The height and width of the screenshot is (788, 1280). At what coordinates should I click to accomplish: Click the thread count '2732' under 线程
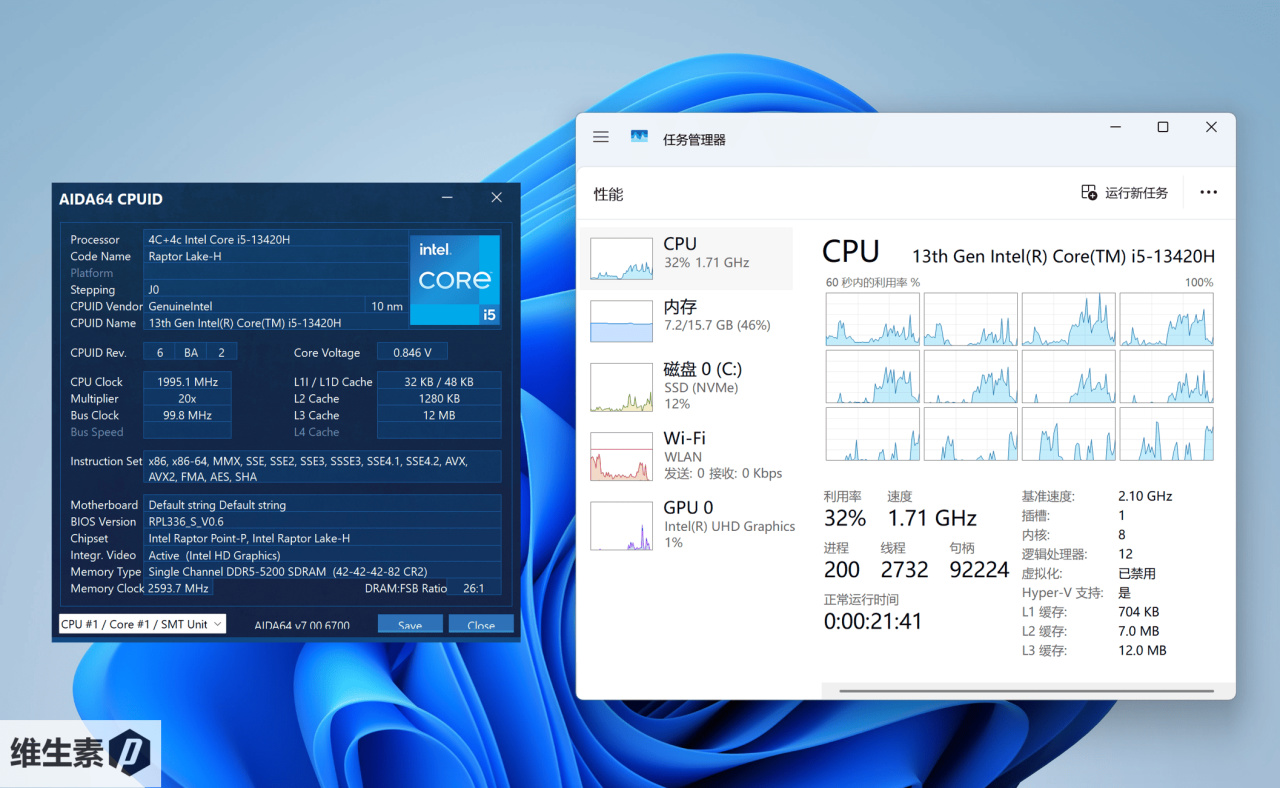pyautogui.click(x=905, y=570)
